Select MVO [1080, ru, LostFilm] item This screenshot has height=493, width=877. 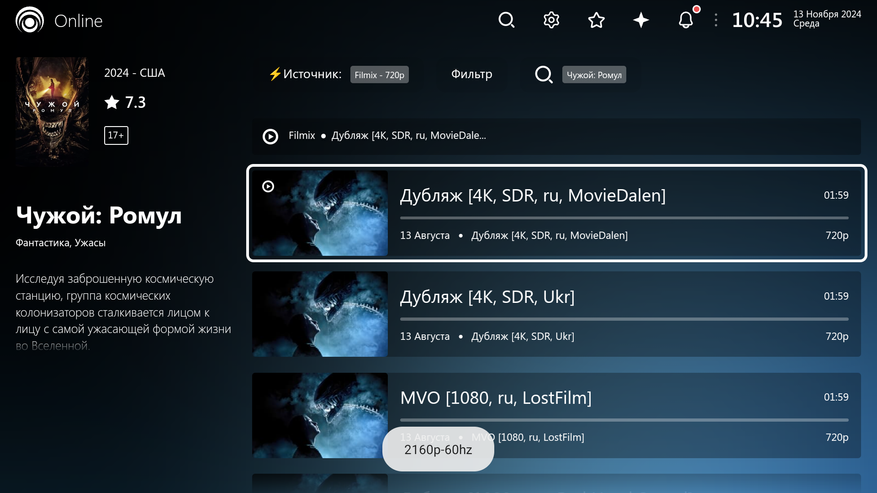[557, 416]
